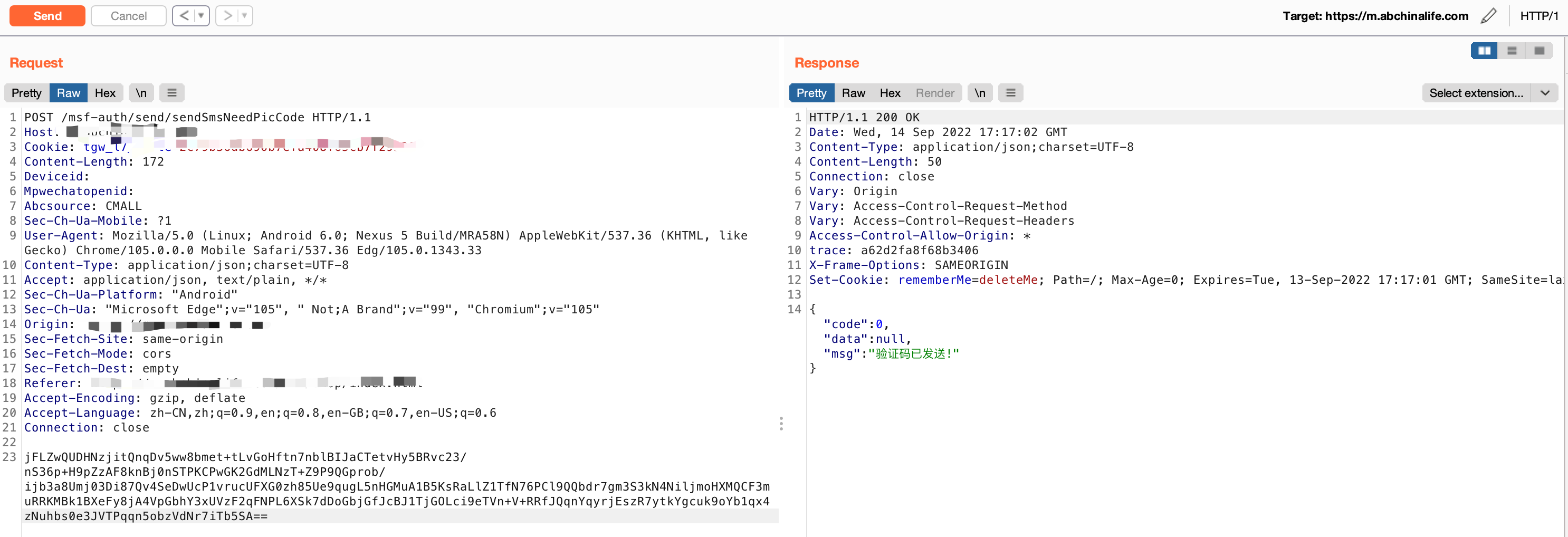Click the "code":0 JSON field
Image resolution: width=1568 pixels, height=537 pixels.
pyautogui.click(x=855, y=324)
